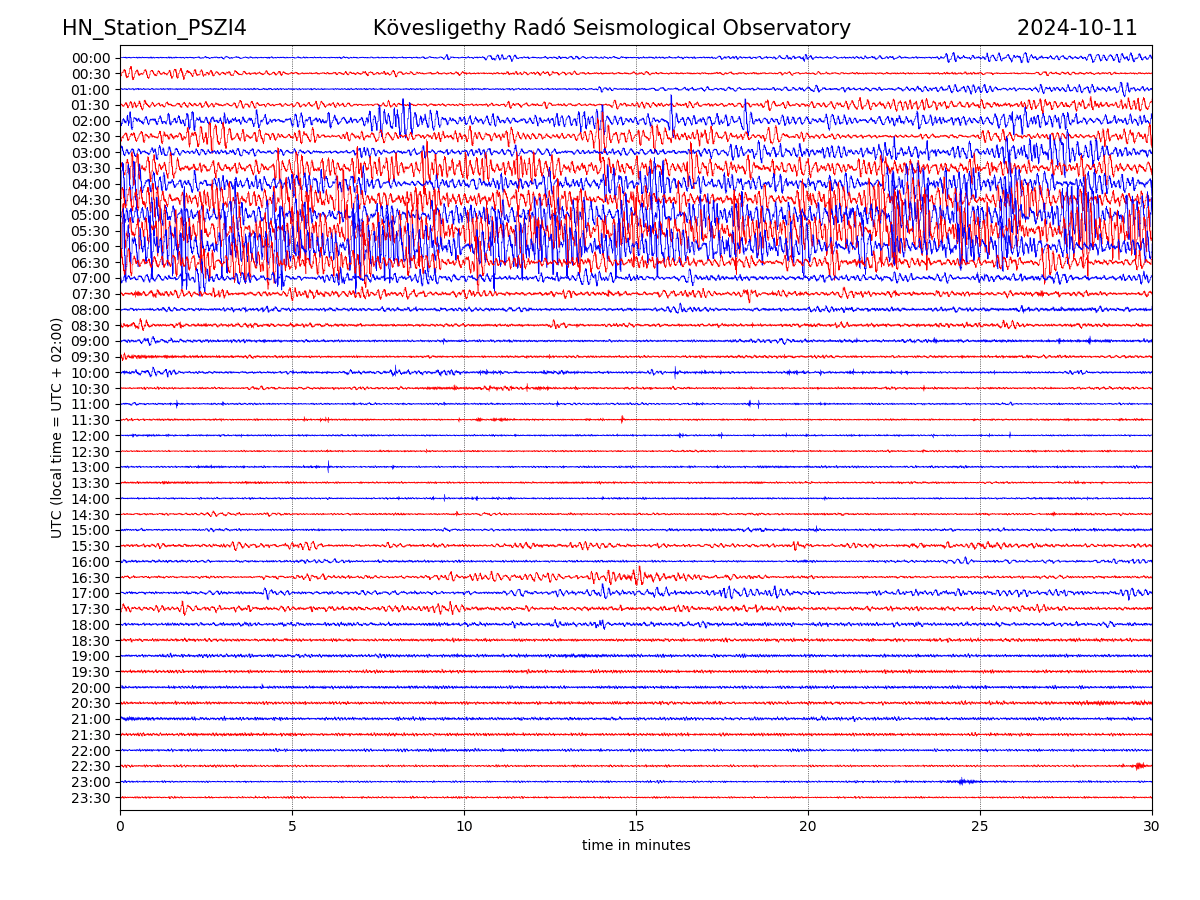Click the x-axis tick label 30
This screenshot has width=1200, height=900.
tap(1152, 826)
